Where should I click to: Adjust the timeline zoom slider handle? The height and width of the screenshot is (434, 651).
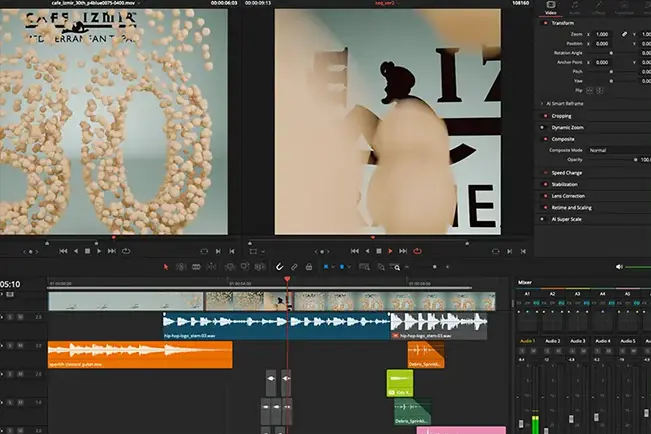click(435, 267)
